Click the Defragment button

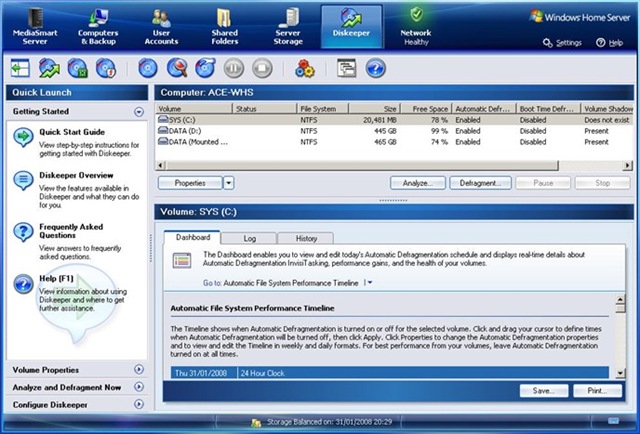480,183
